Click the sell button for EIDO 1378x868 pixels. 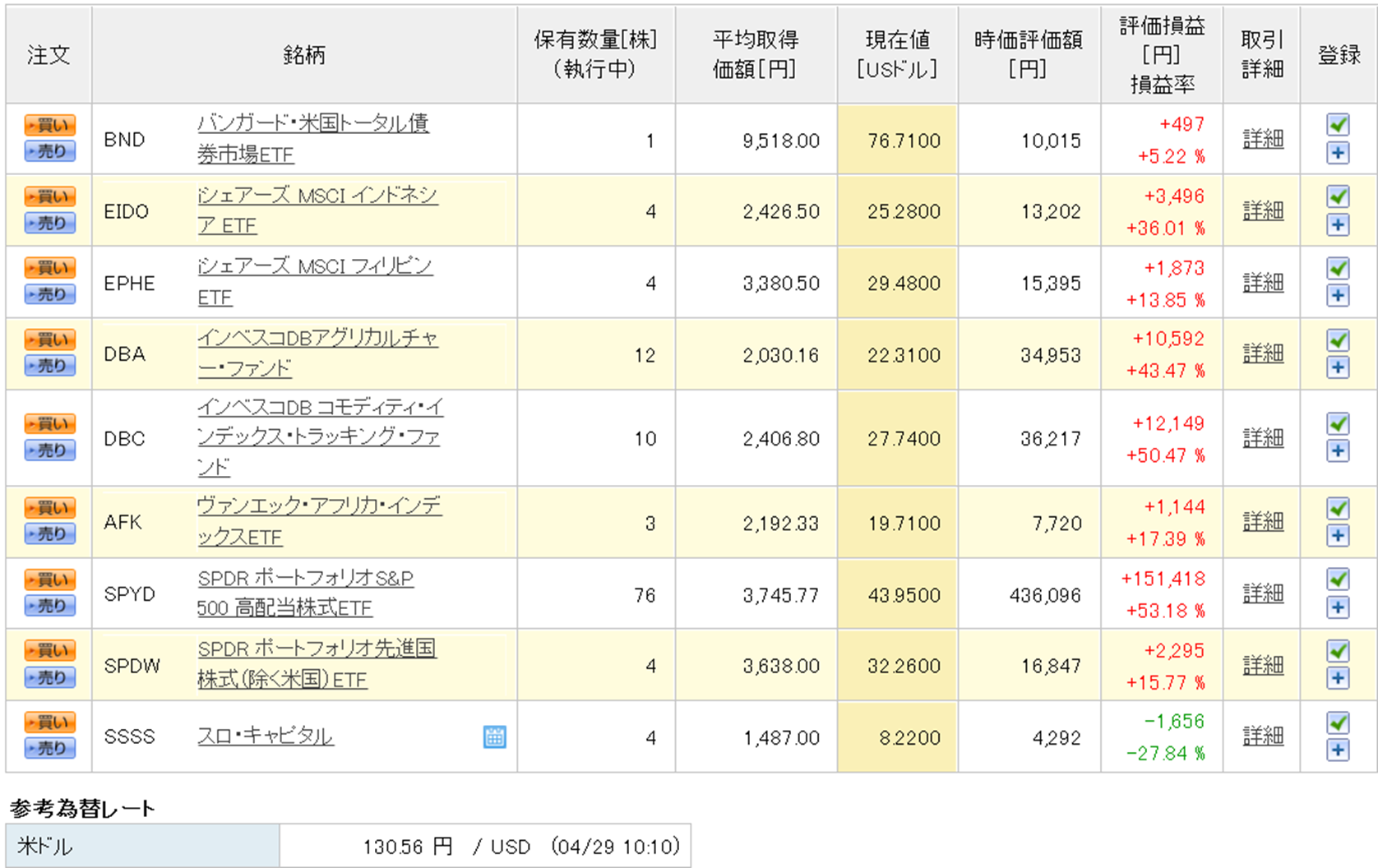coord(50,223)
